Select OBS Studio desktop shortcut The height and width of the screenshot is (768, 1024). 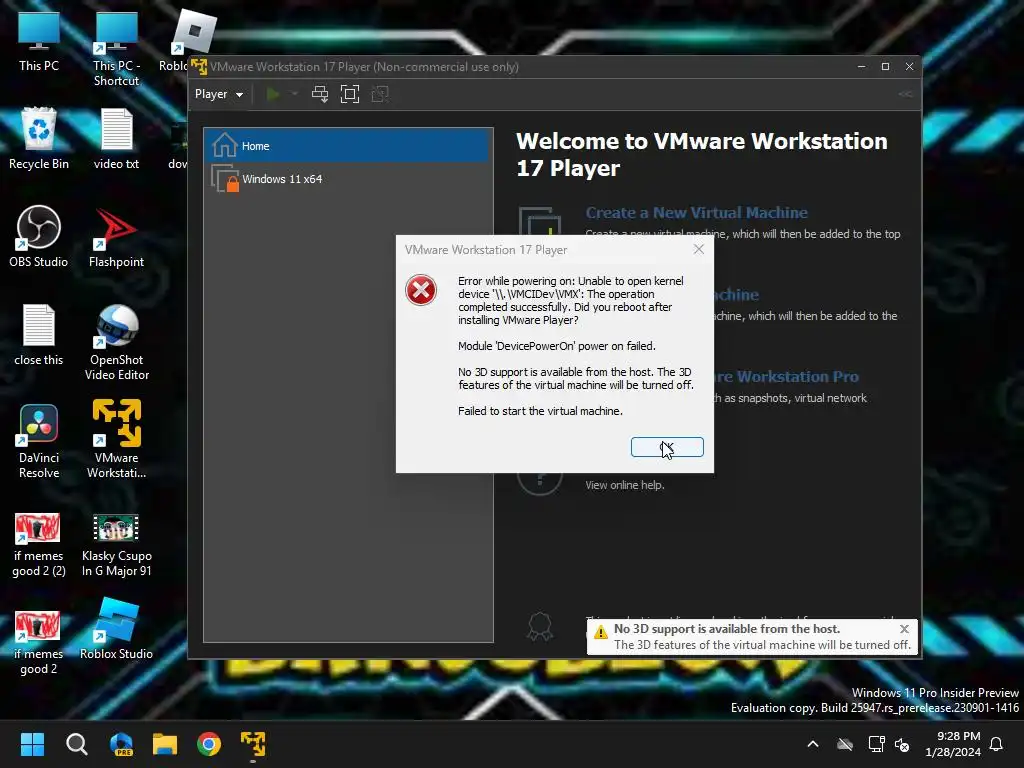39,236
